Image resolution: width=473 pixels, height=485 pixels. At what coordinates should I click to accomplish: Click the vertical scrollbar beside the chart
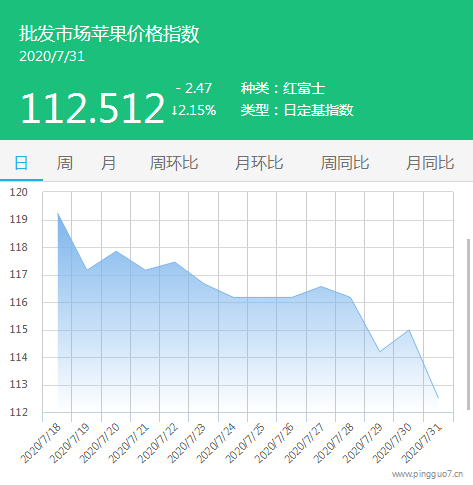468,324
